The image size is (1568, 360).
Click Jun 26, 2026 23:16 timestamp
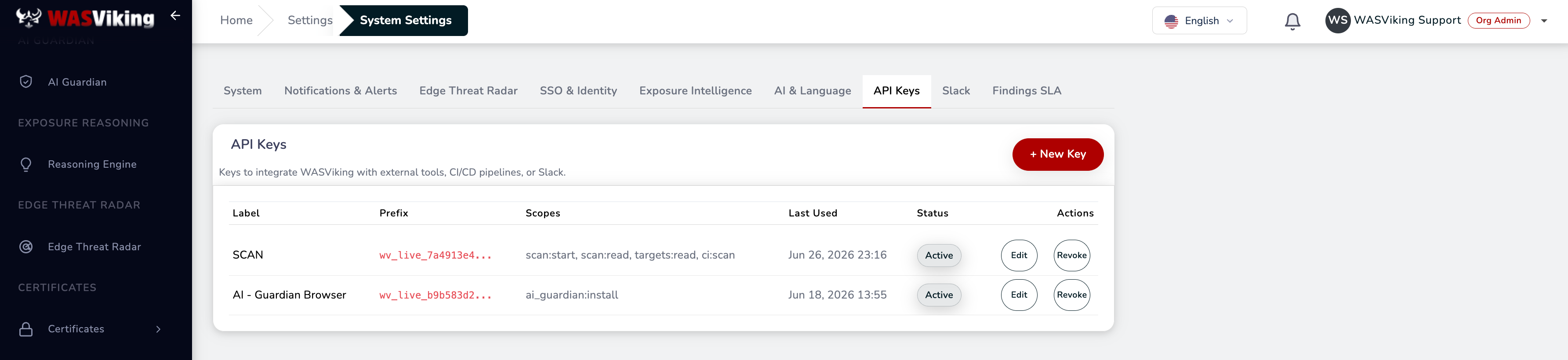click(837, 255)
